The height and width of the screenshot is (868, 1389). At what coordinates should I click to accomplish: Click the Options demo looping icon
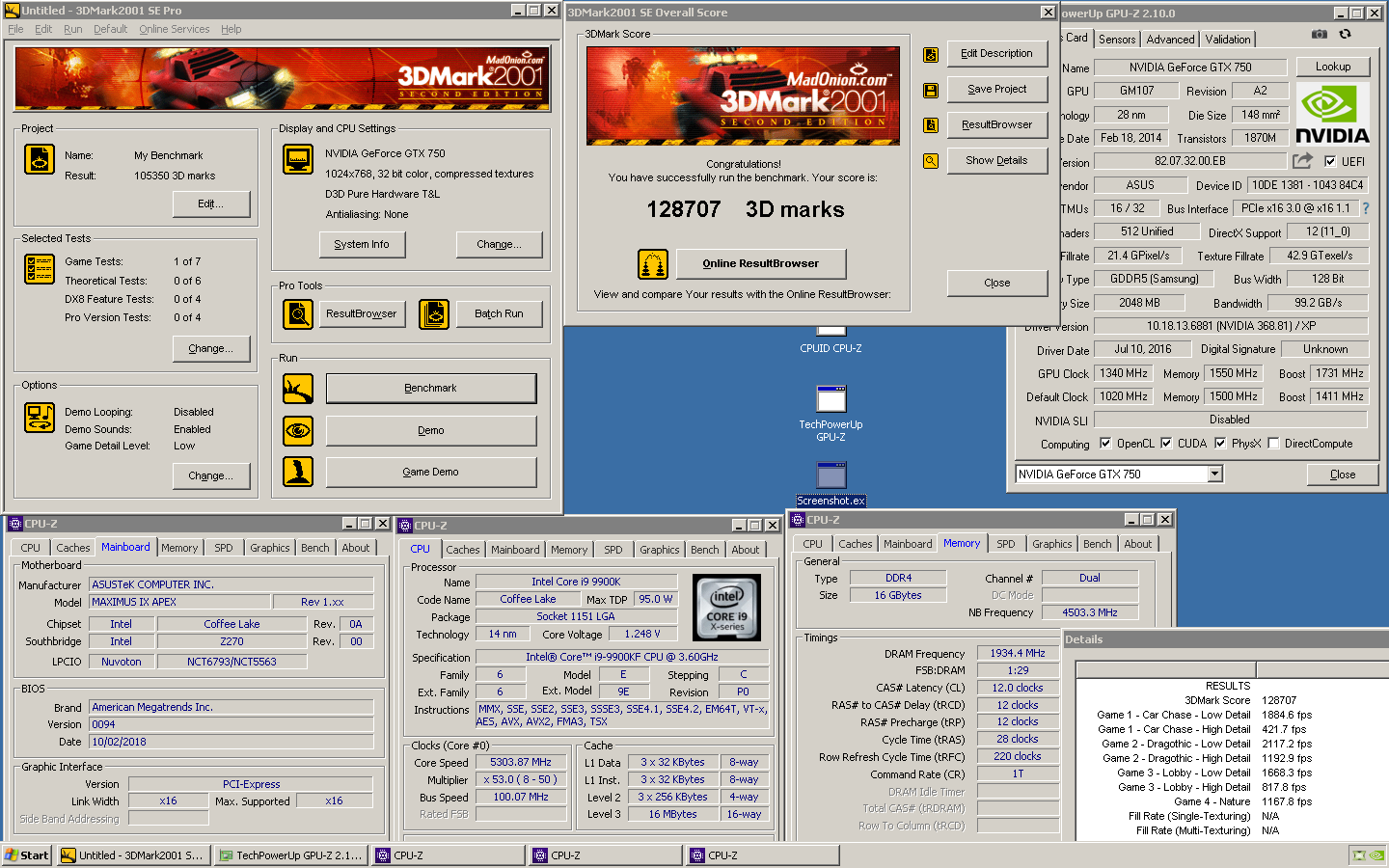click(40, 418)
